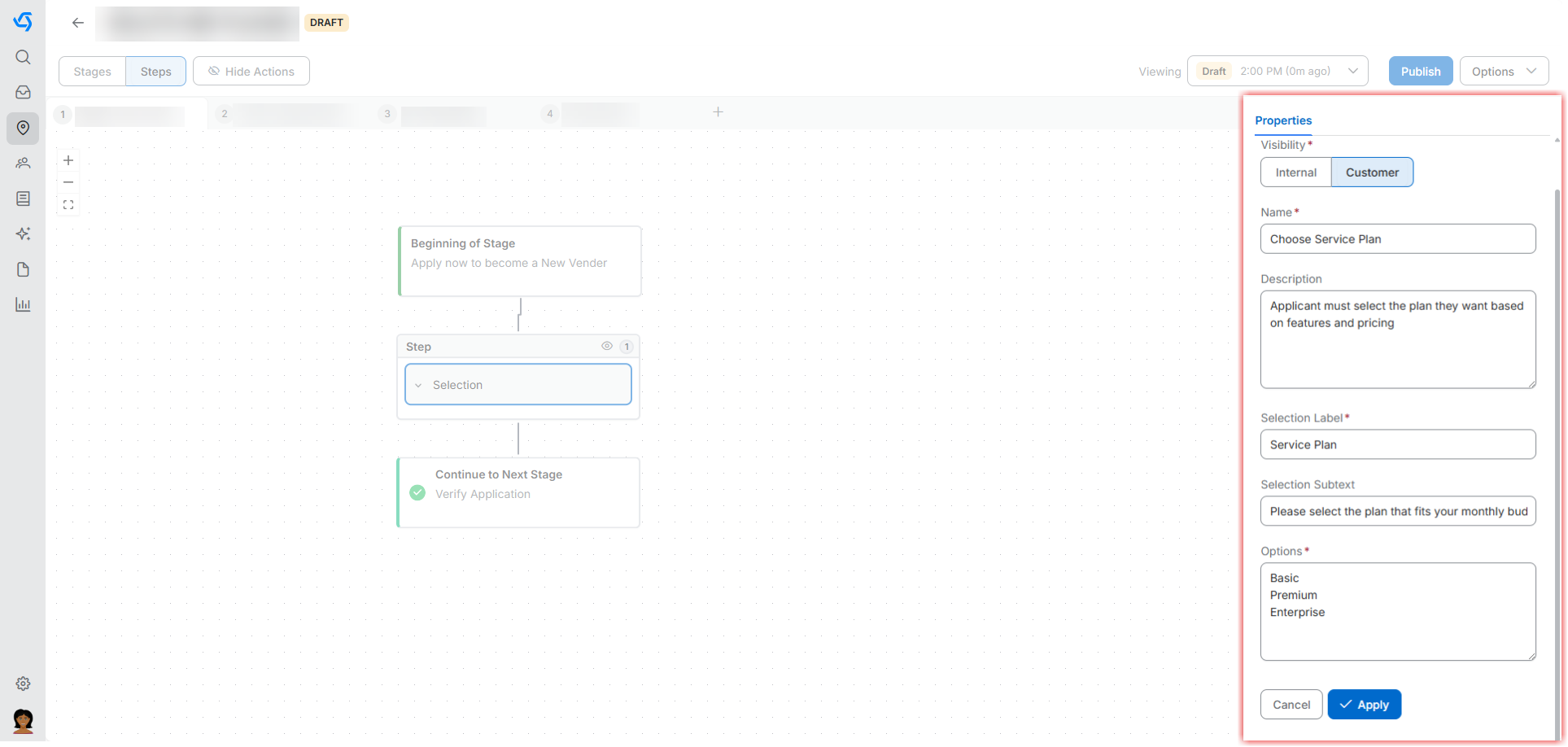Expand the Selection action chevron
Viewport: 1568px width, 747px height.
click(x=418, y=386)
